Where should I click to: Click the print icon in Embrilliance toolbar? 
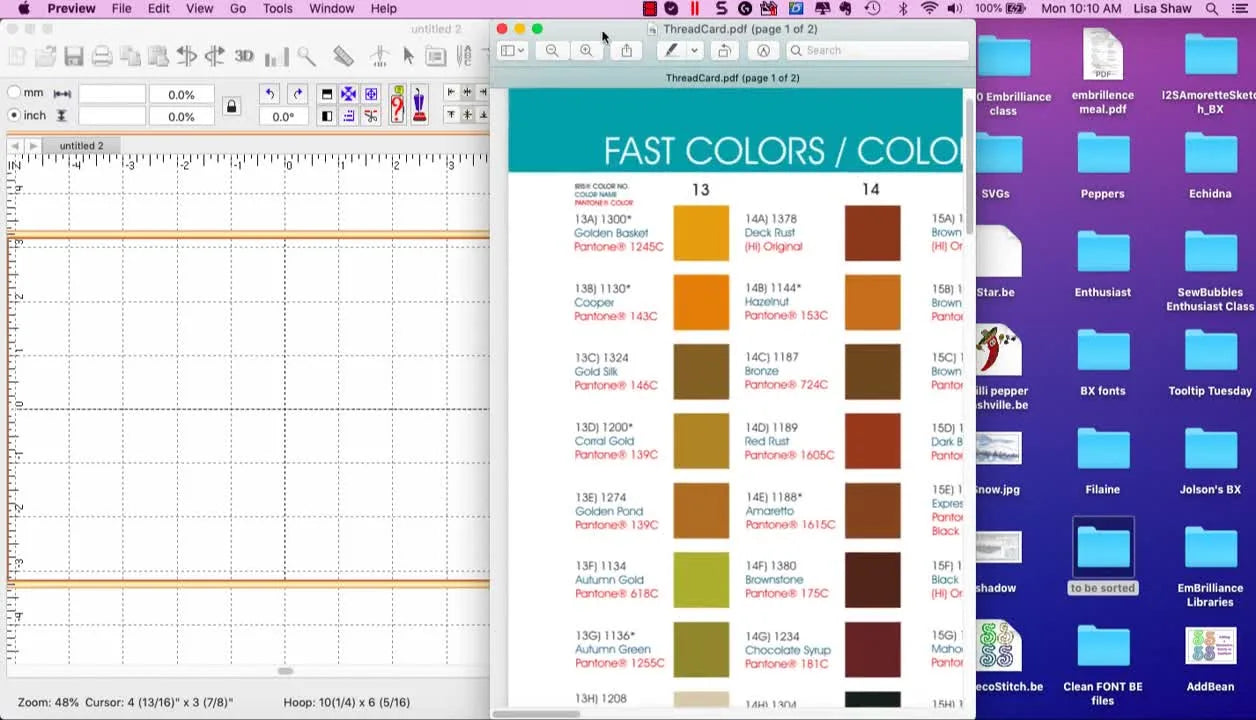101,56
